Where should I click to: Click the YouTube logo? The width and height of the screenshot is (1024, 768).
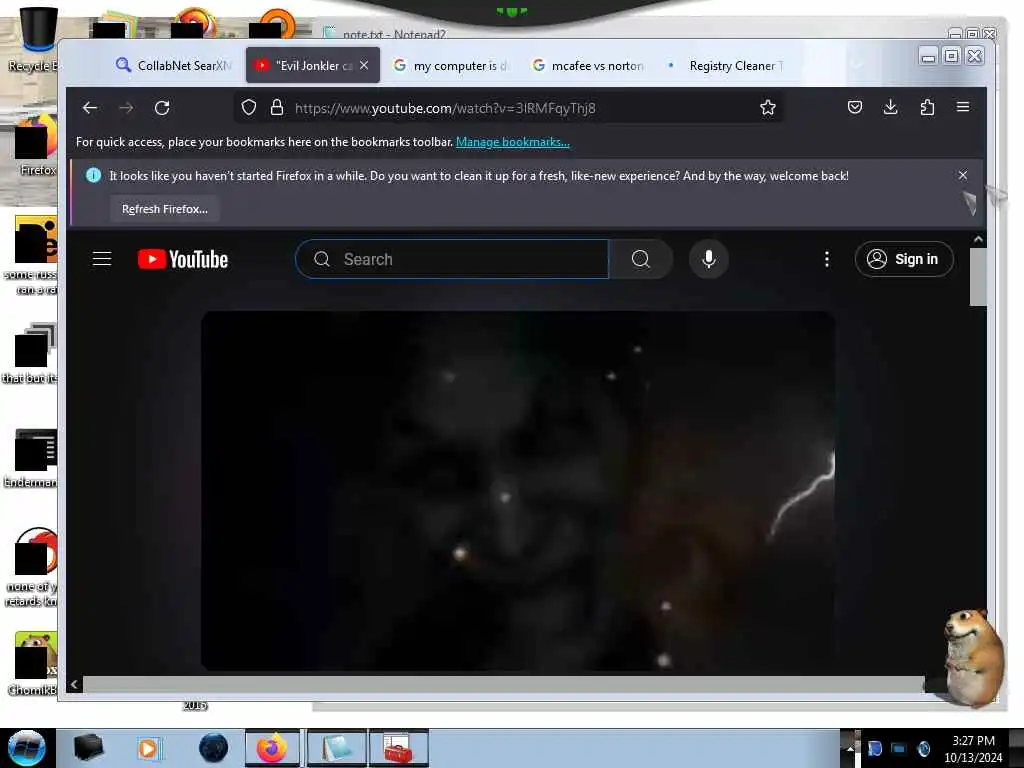point(183,259)
